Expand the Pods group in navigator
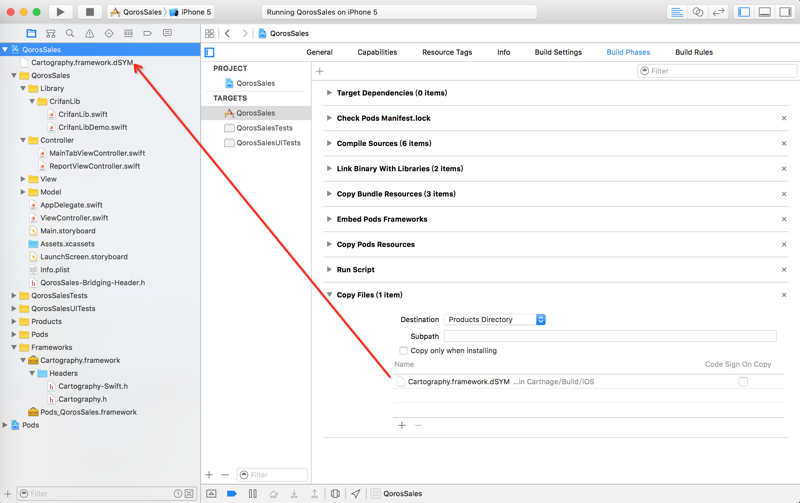Viewport: 800px width, 503px height. click(x=14, y=335)
